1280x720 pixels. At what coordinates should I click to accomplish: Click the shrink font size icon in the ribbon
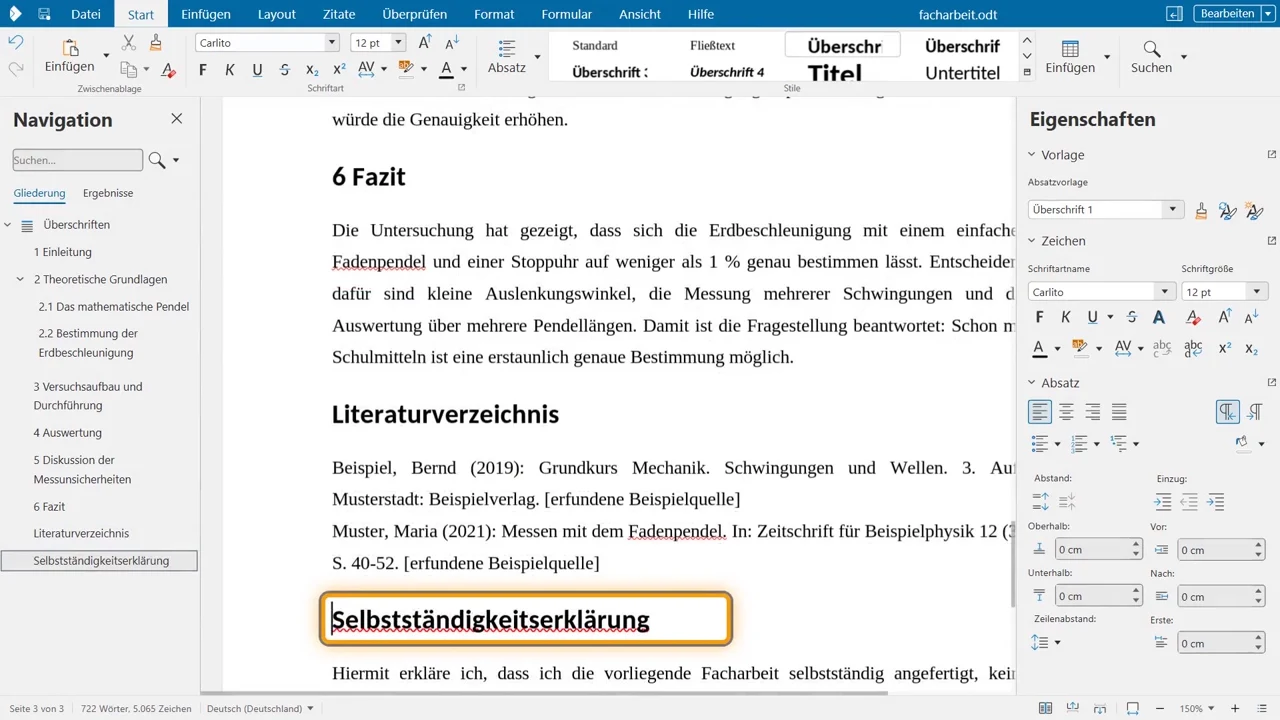452,42
